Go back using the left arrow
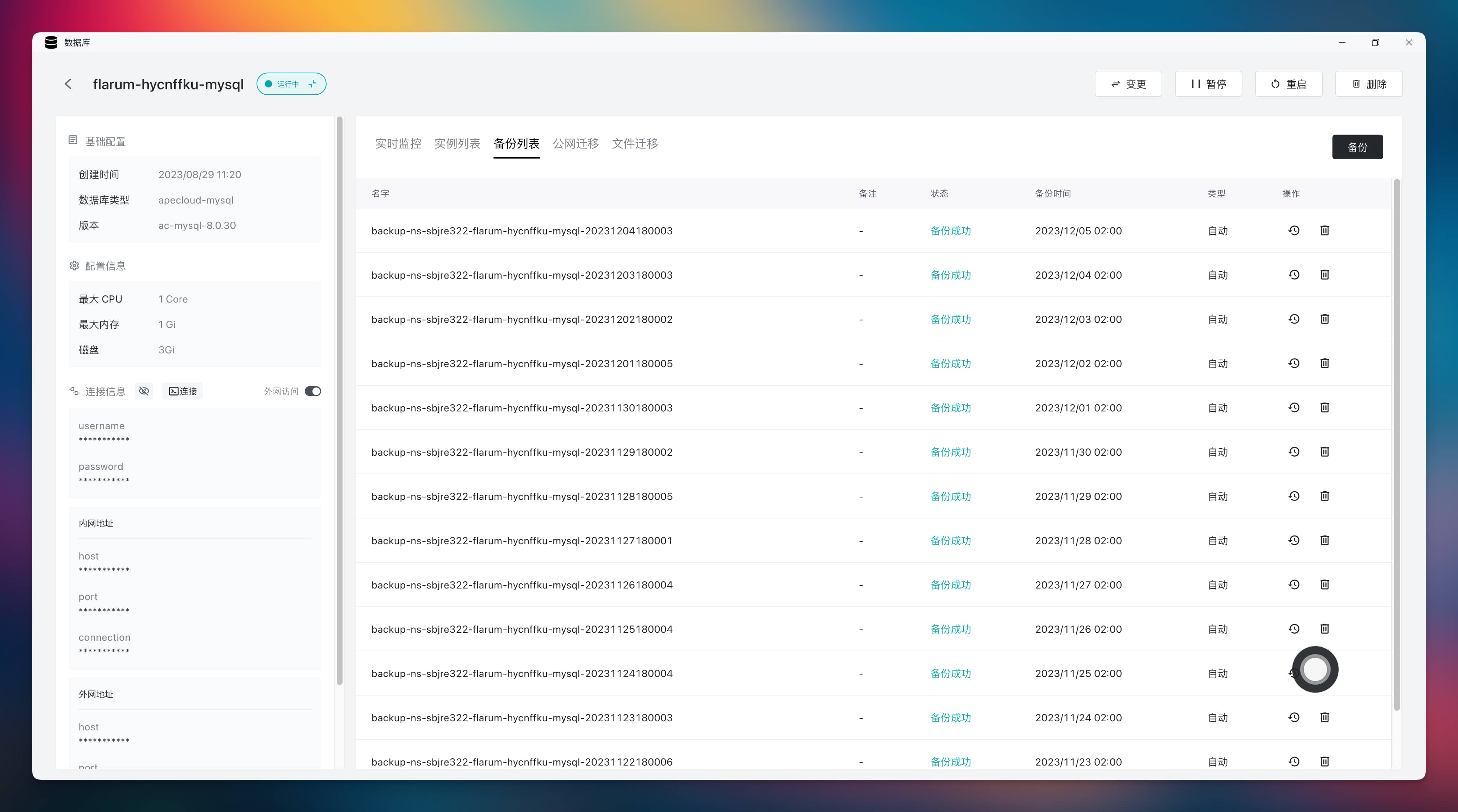 point(68,84)
